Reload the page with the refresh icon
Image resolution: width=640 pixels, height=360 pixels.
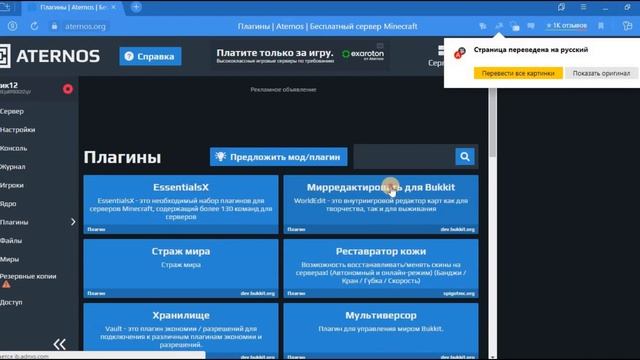(x=34, y=26)
